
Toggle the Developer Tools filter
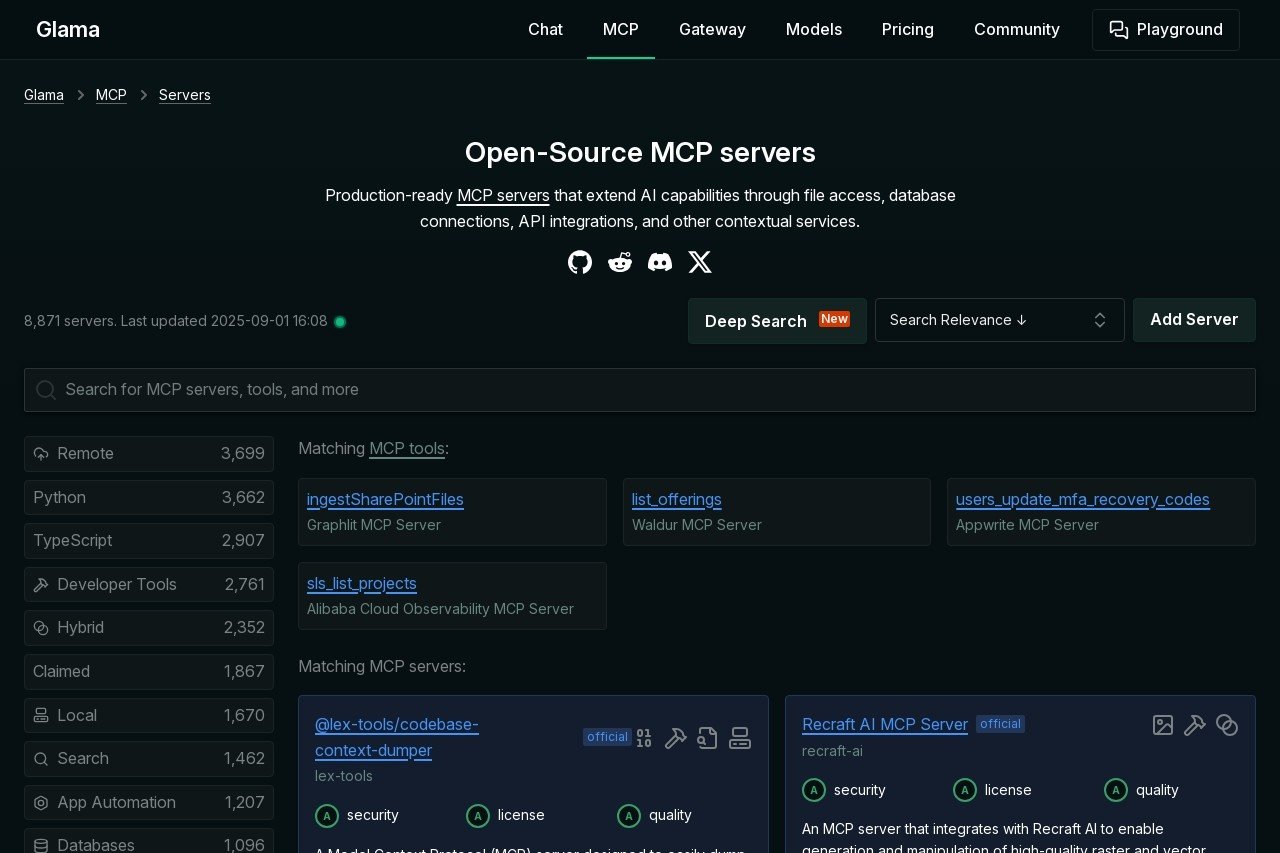coord(149,585)
